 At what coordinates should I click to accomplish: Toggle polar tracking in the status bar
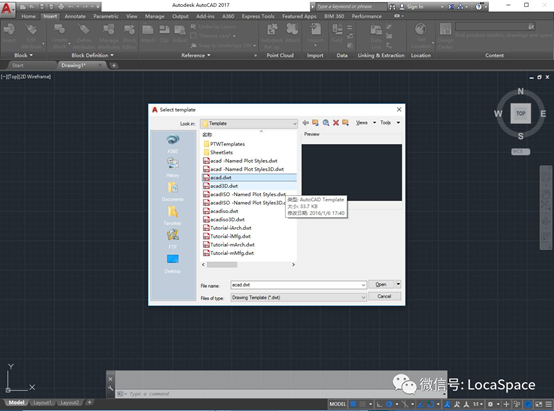click(x=389, y=404)
